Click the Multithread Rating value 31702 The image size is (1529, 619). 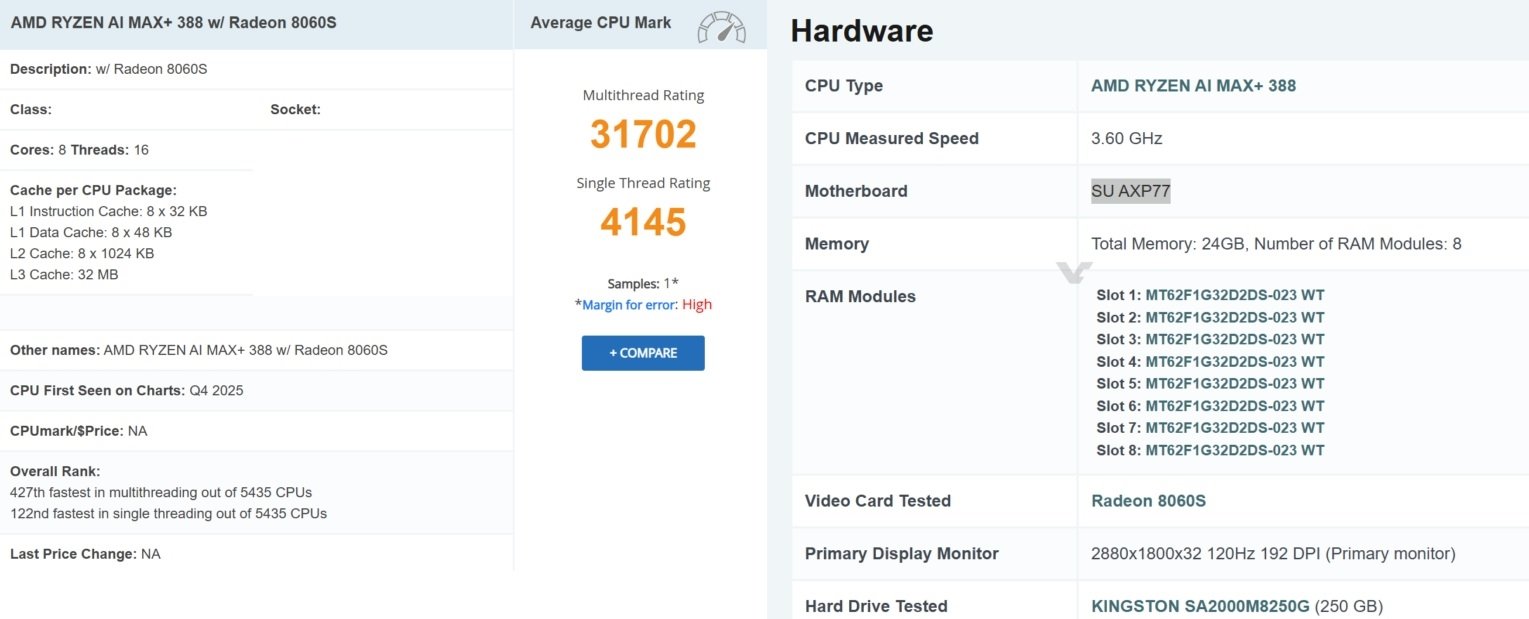point(643,133)
